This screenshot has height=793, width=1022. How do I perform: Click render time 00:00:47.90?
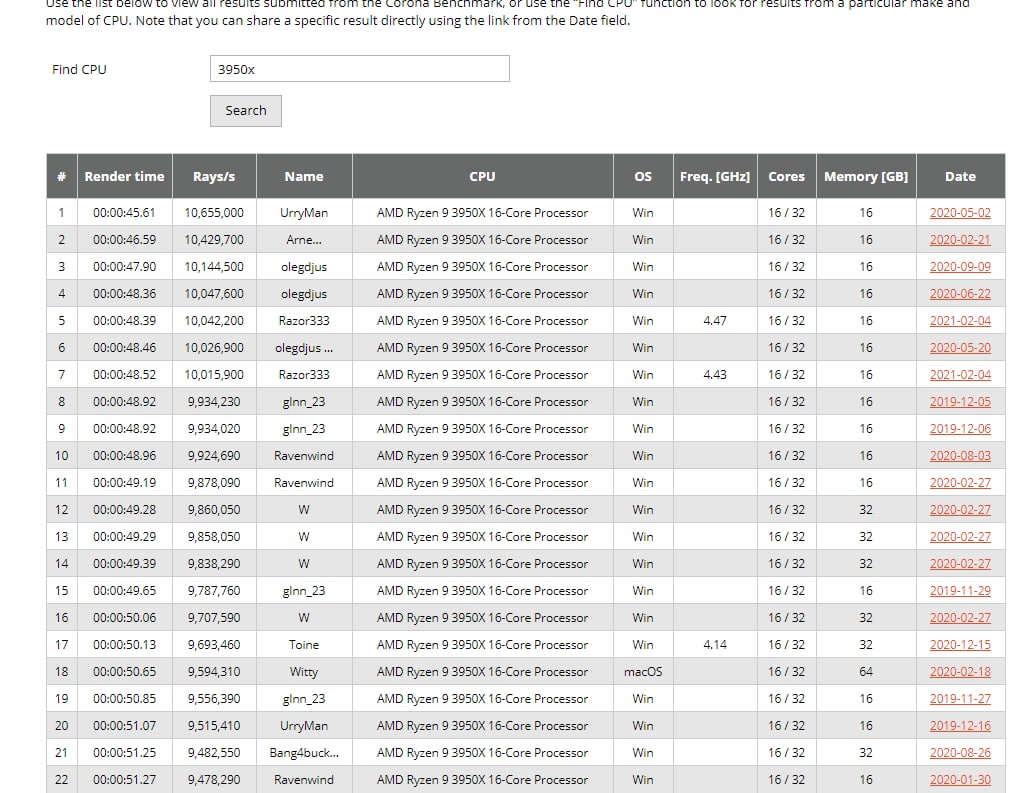click(124, 267)
